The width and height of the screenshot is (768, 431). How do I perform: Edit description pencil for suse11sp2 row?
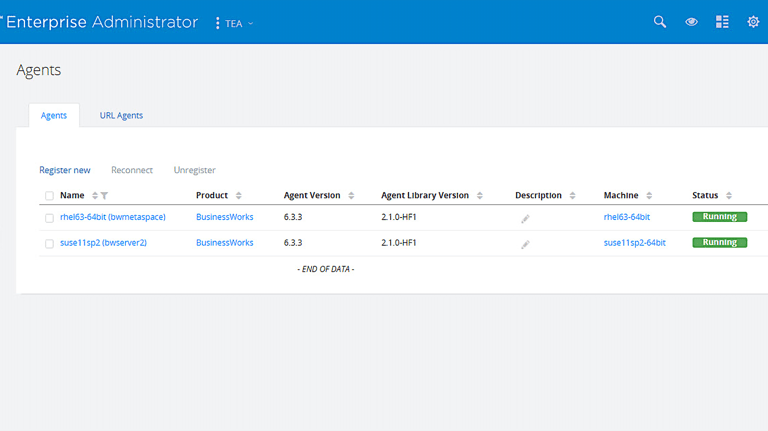point(525,244)
